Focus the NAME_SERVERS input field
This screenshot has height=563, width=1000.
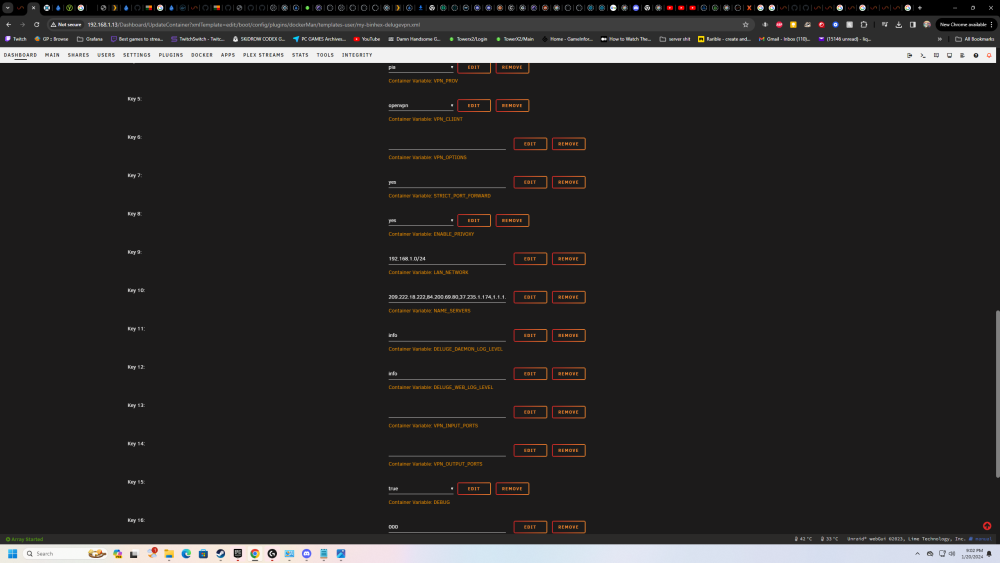pyautogui.click(x=447, y=297)
